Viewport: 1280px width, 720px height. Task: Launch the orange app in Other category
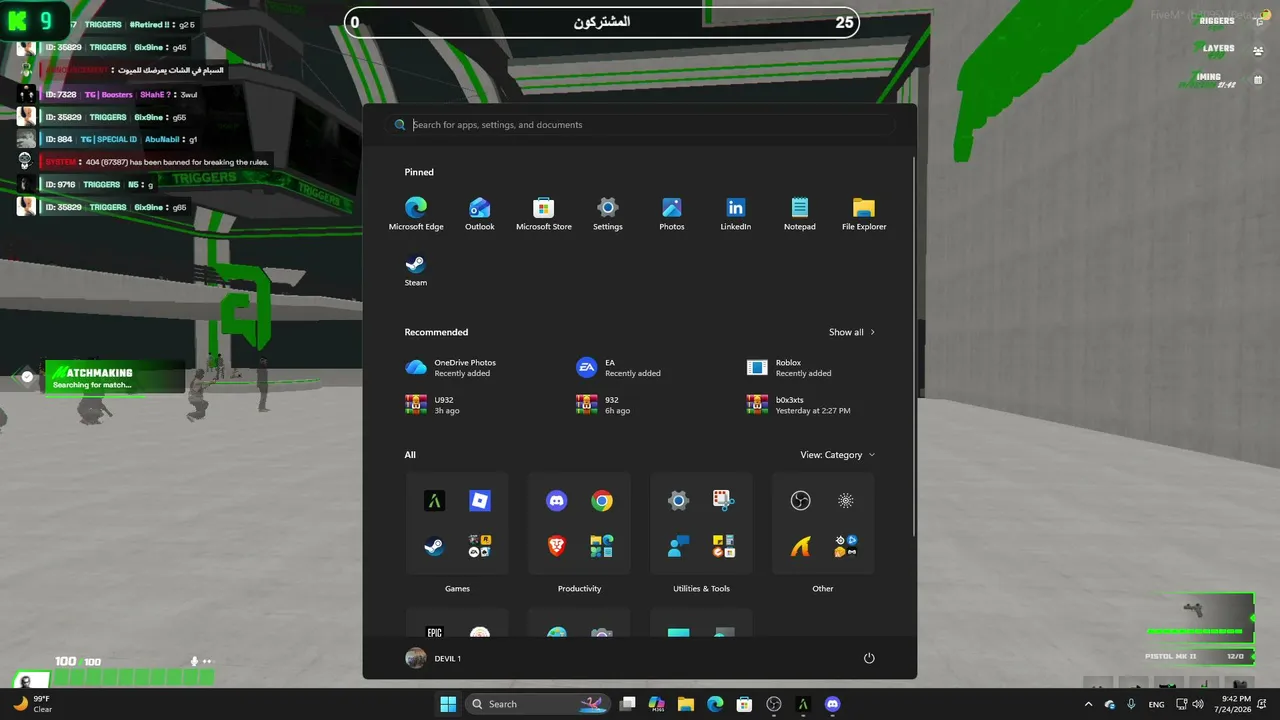(x=800, y=546)
